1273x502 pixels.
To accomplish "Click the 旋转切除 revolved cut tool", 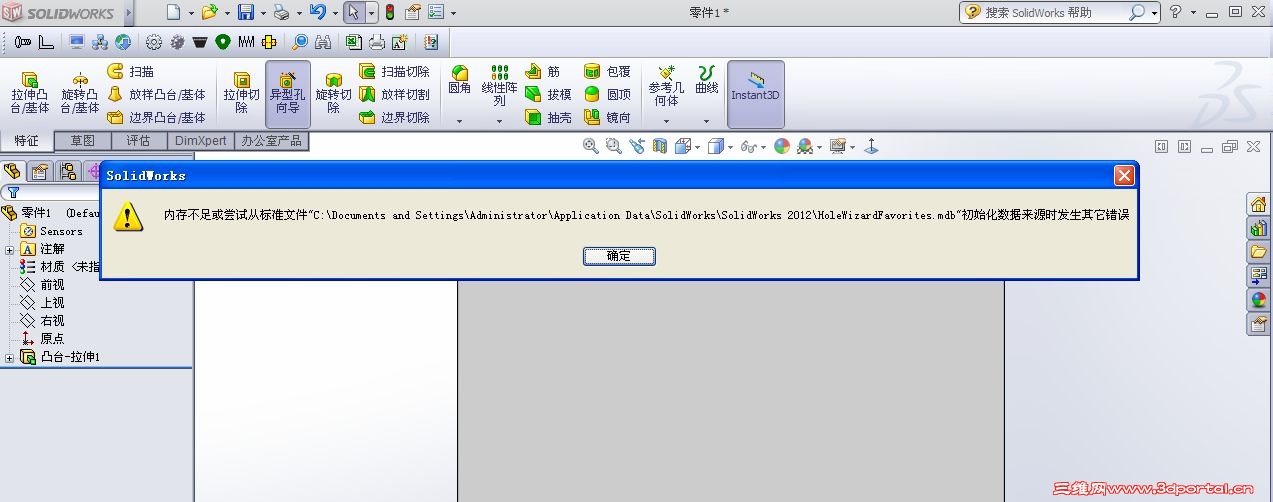I will 333,93.
